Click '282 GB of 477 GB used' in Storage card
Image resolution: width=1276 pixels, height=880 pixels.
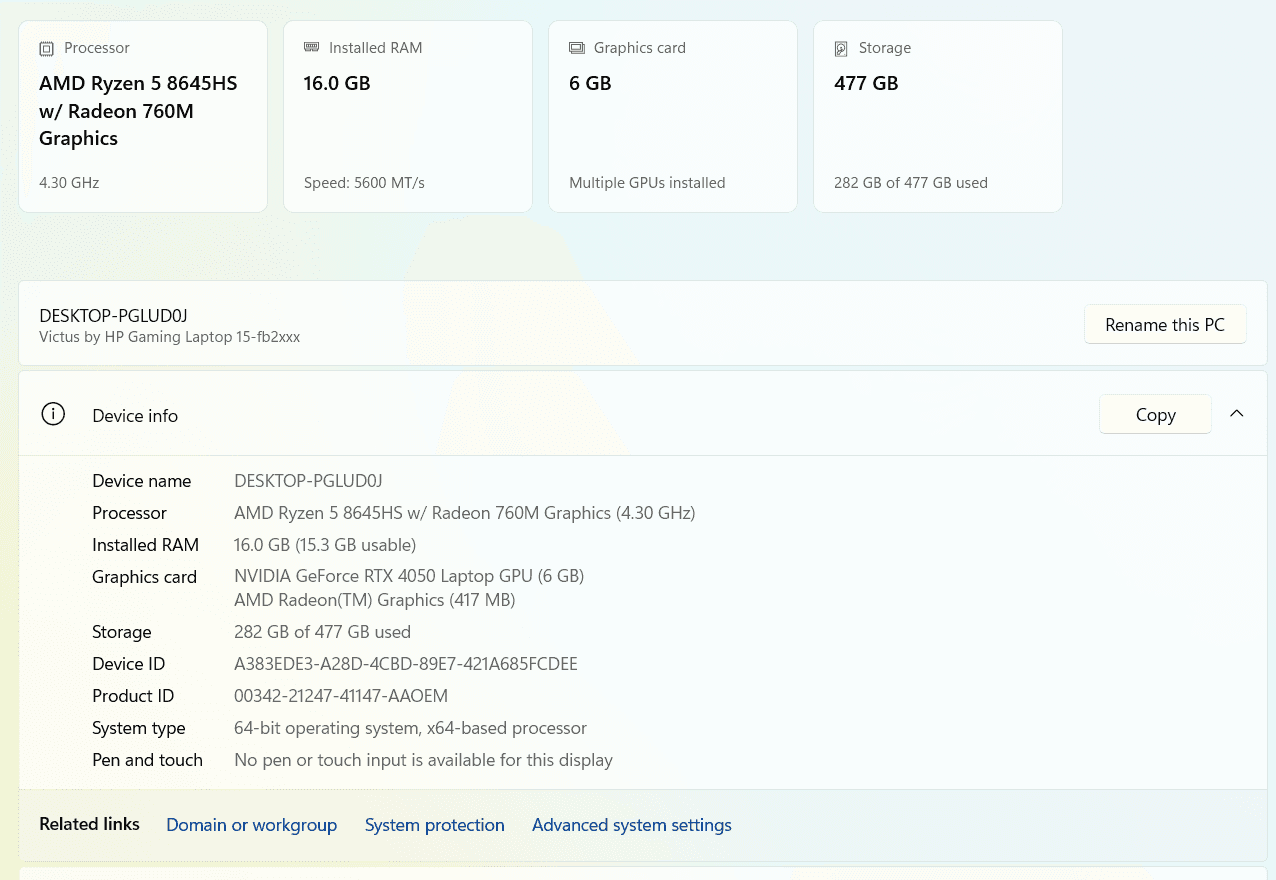pos(911,183)
